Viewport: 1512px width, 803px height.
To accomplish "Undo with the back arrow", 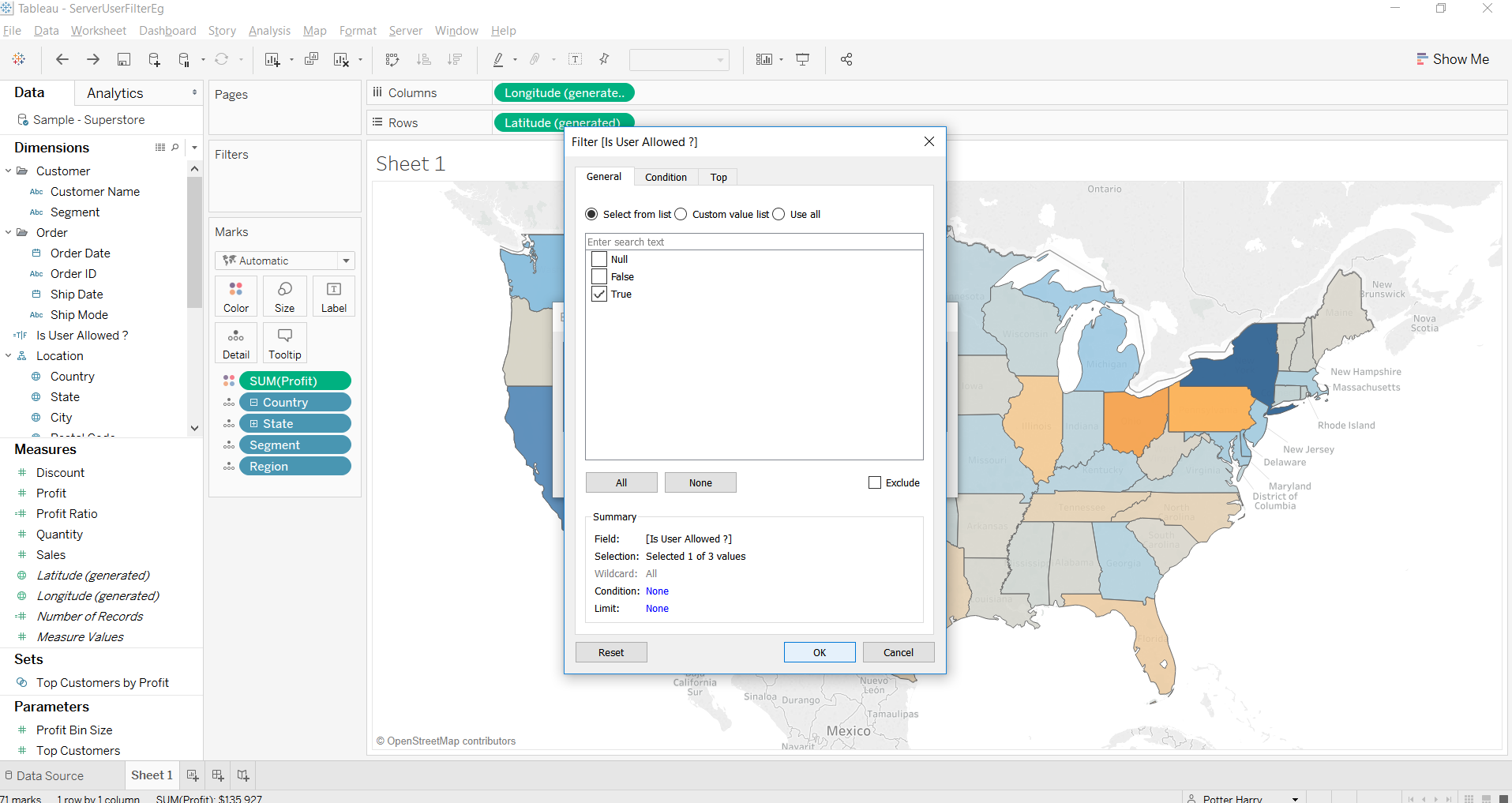I will click(62, 59).
